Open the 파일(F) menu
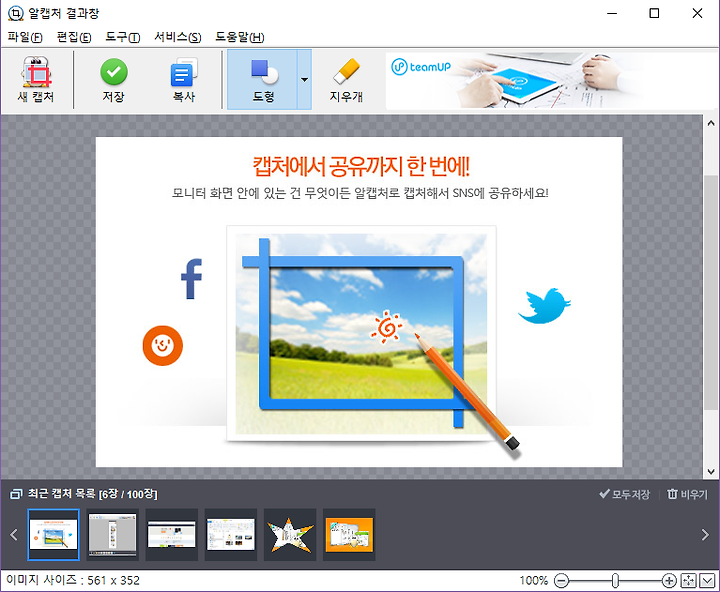This screenshot has height=592, width=720. pos(25,37)
